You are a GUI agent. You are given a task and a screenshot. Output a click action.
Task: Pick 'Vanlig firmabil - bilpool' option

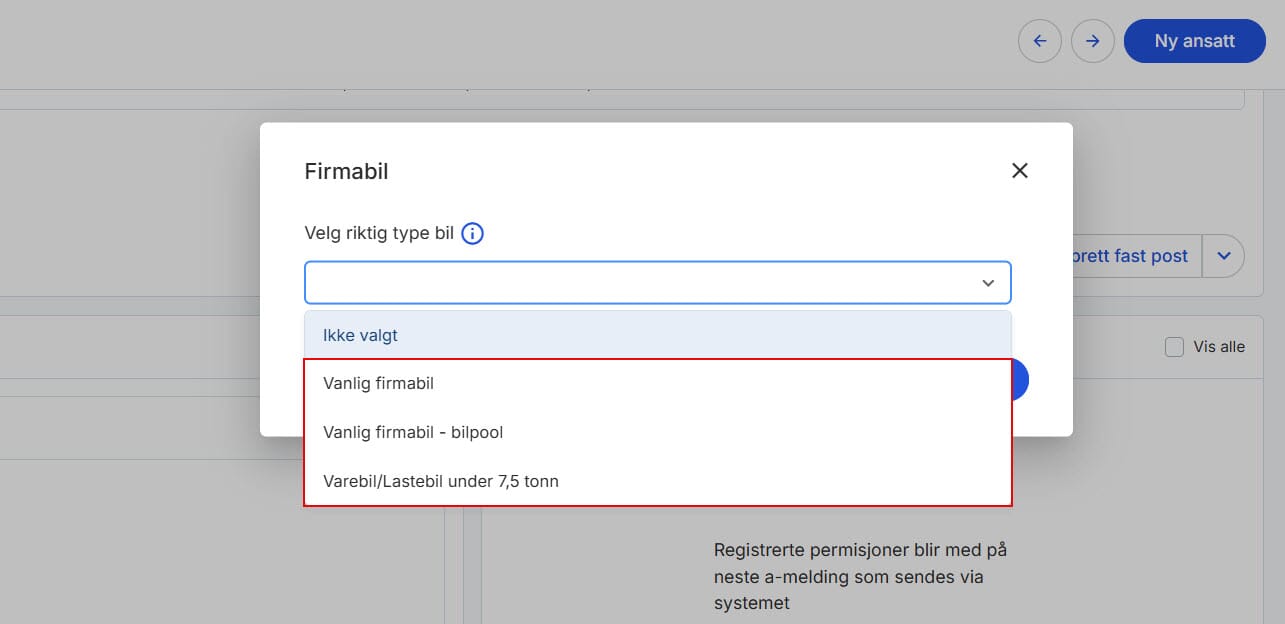(658, 432)
